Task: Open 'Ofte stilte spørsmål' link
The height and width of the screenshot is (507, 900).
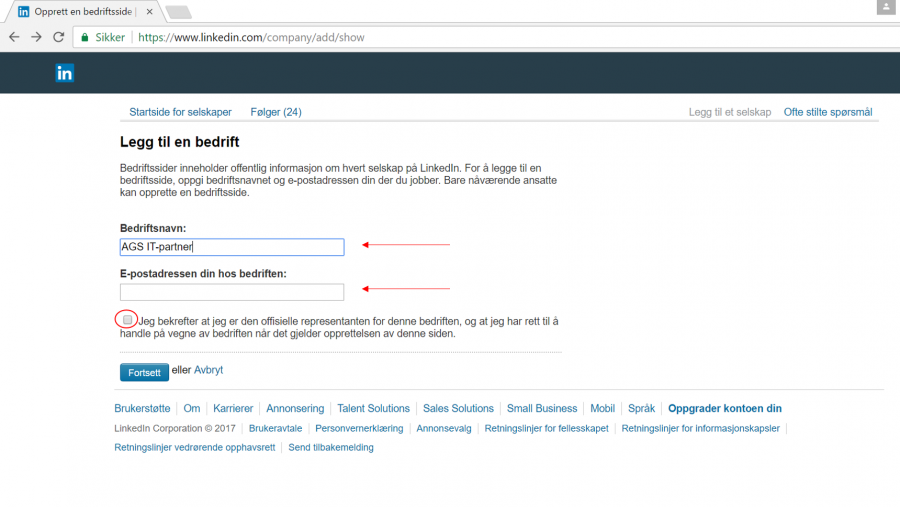Action: 828,112
